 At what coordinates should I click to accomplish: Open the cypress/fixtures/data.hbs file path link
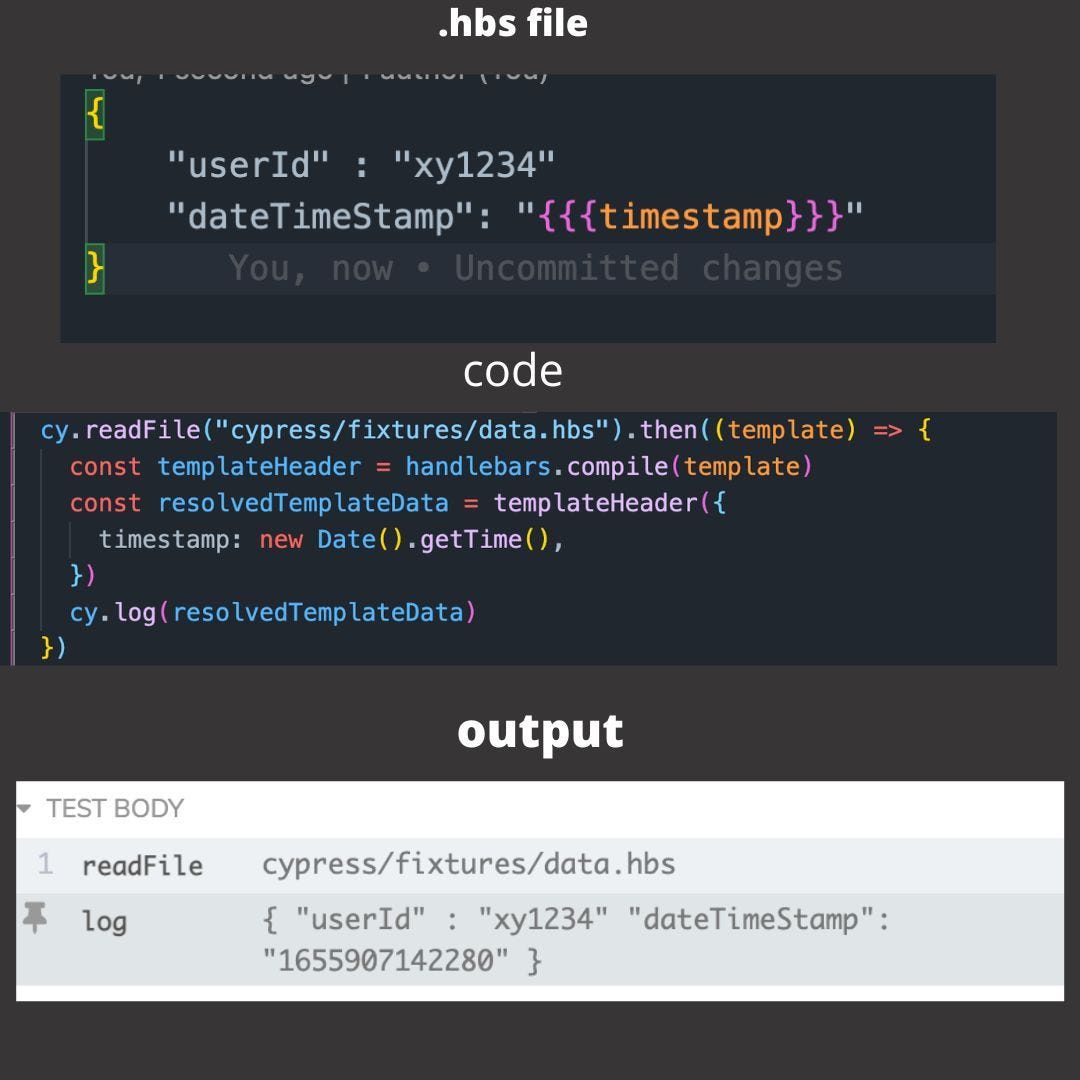[468, 865]
